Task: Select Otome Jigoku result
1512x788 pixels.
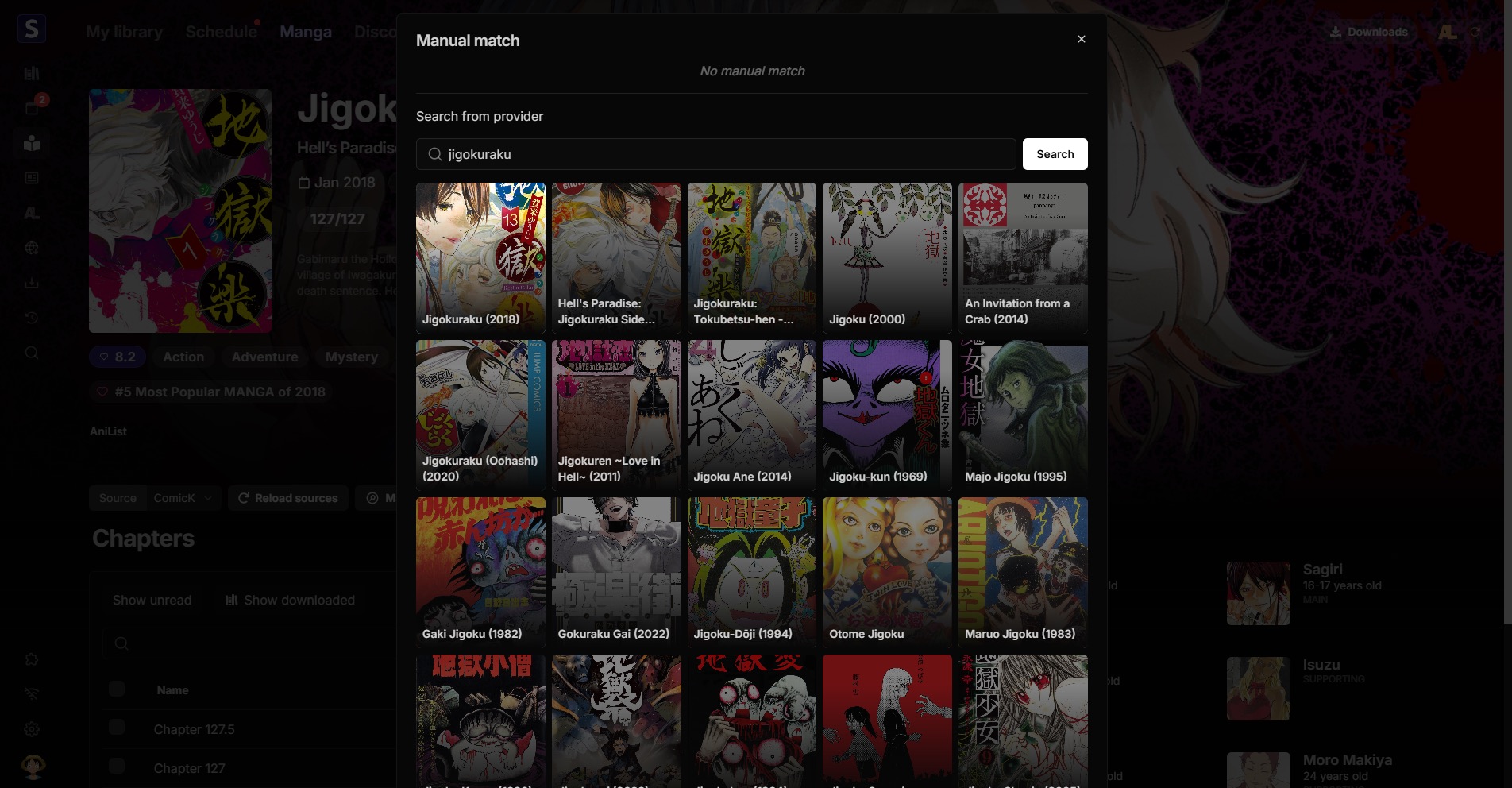Action: [x=887, y=572]
